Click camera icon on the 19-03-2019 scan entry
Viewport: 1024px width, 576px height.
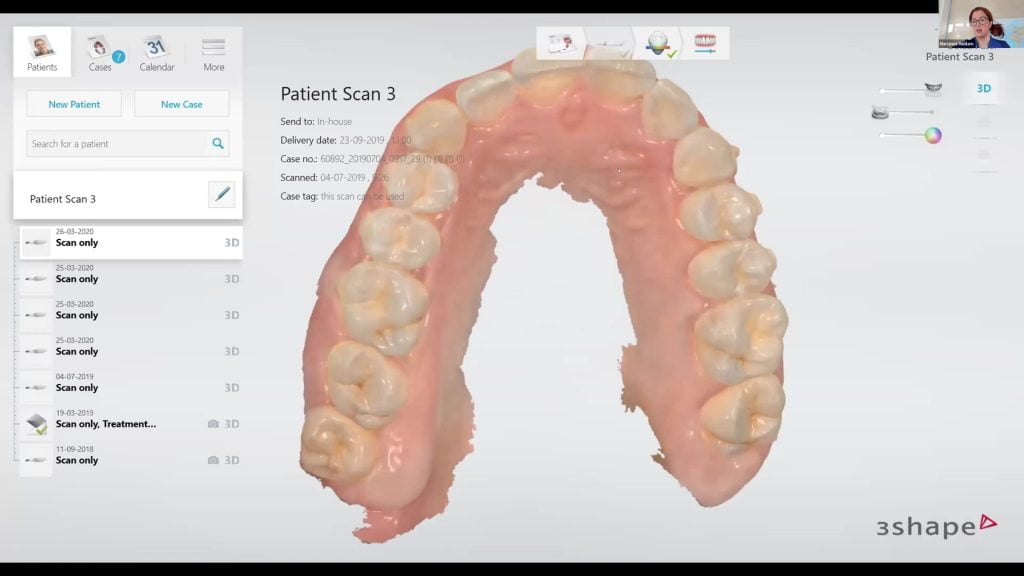click(x=212, y=424)
